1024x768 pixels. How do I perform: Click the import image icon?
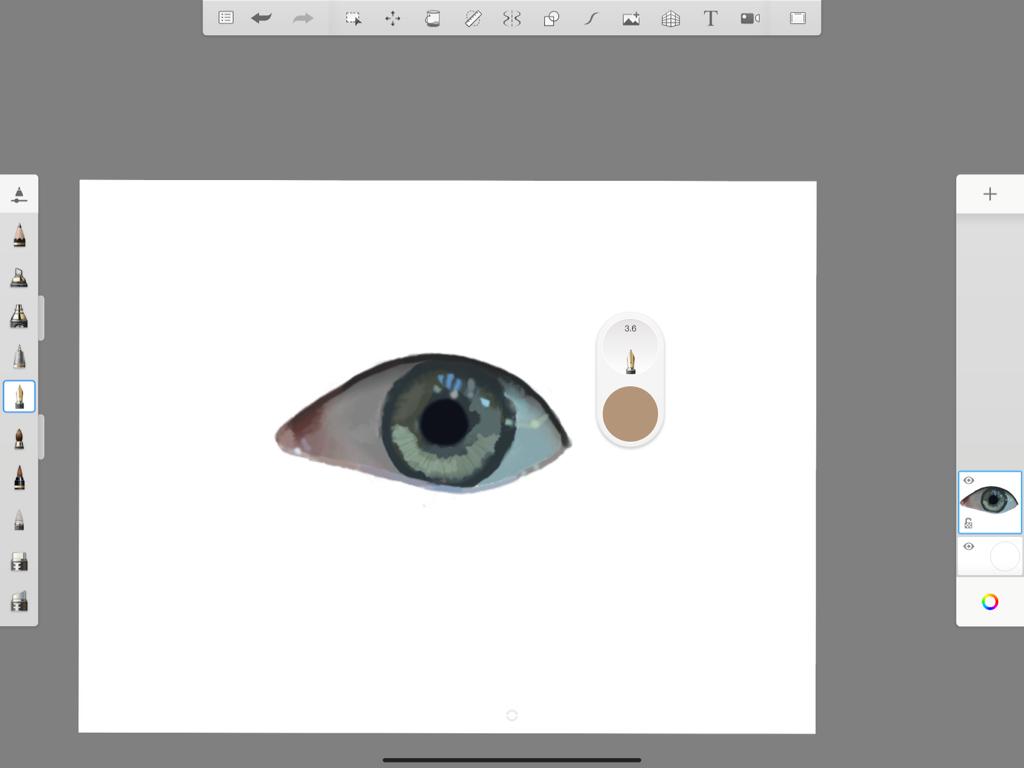(631, 18)
